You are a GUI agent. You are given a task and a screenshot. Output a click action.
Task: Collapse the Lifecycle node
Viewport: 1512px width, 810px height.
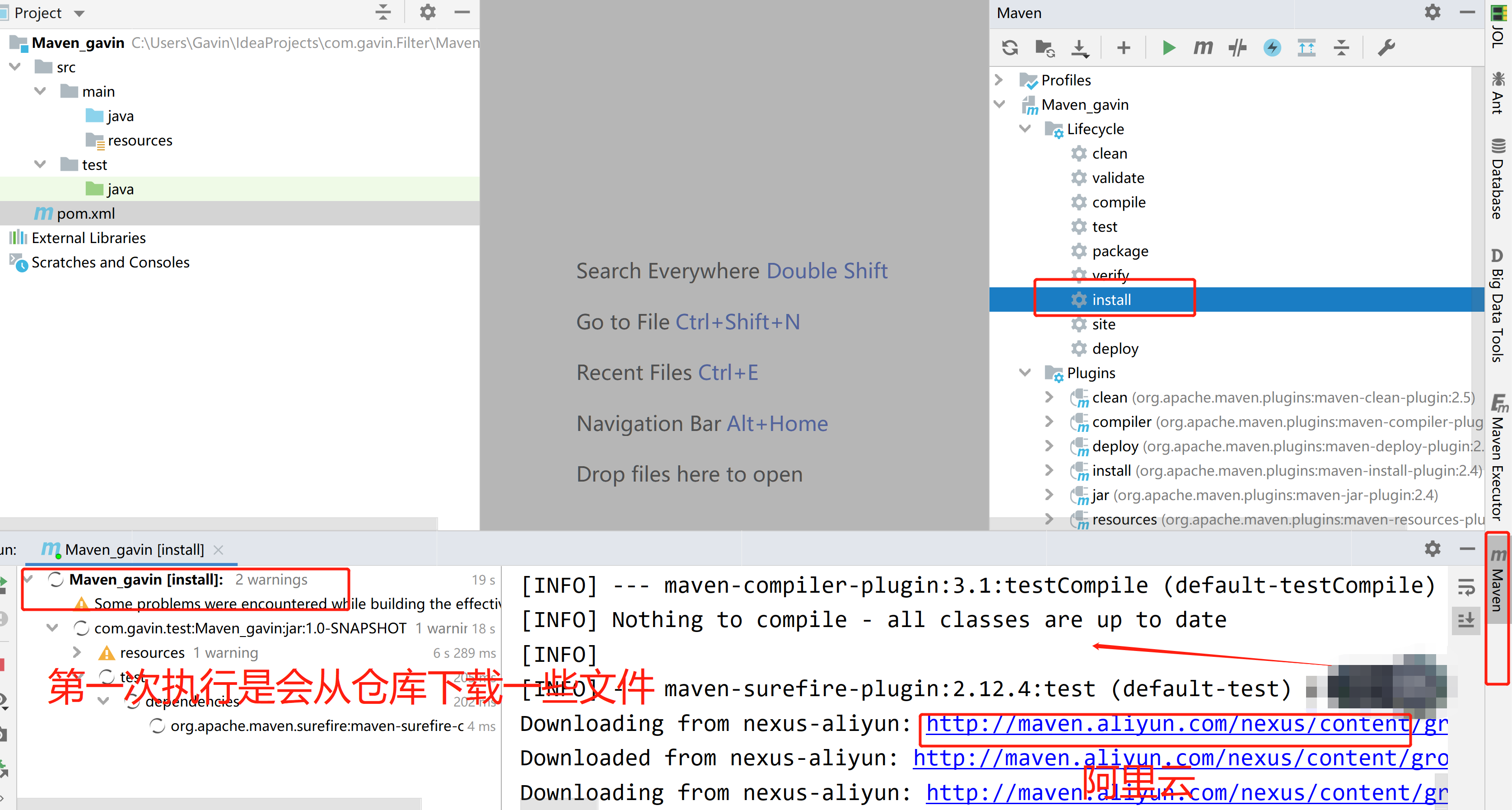tap(1025, 129)
